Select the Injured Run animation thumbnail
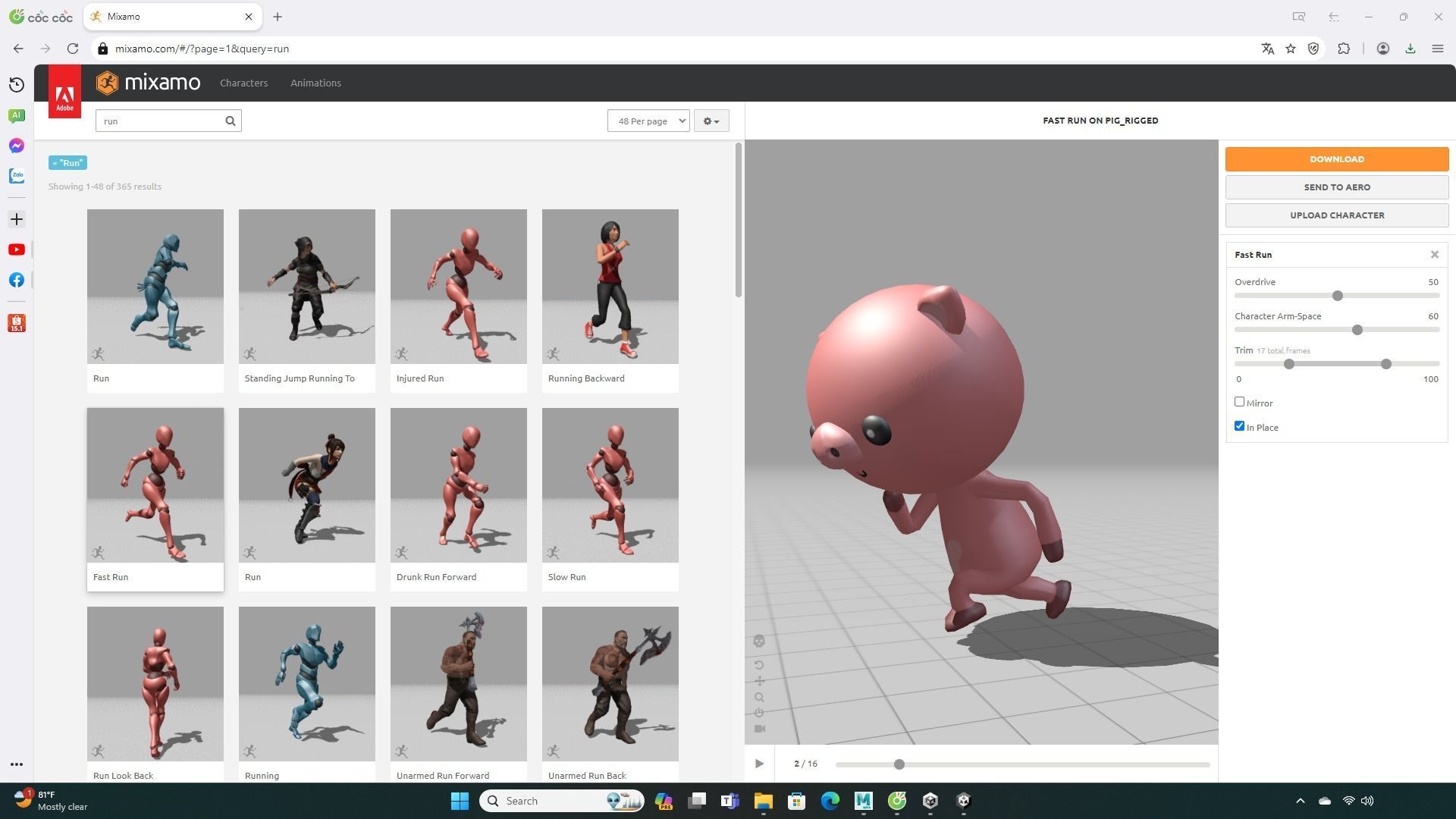Screen dimensions: 1456x819 (x=459, y=287)
